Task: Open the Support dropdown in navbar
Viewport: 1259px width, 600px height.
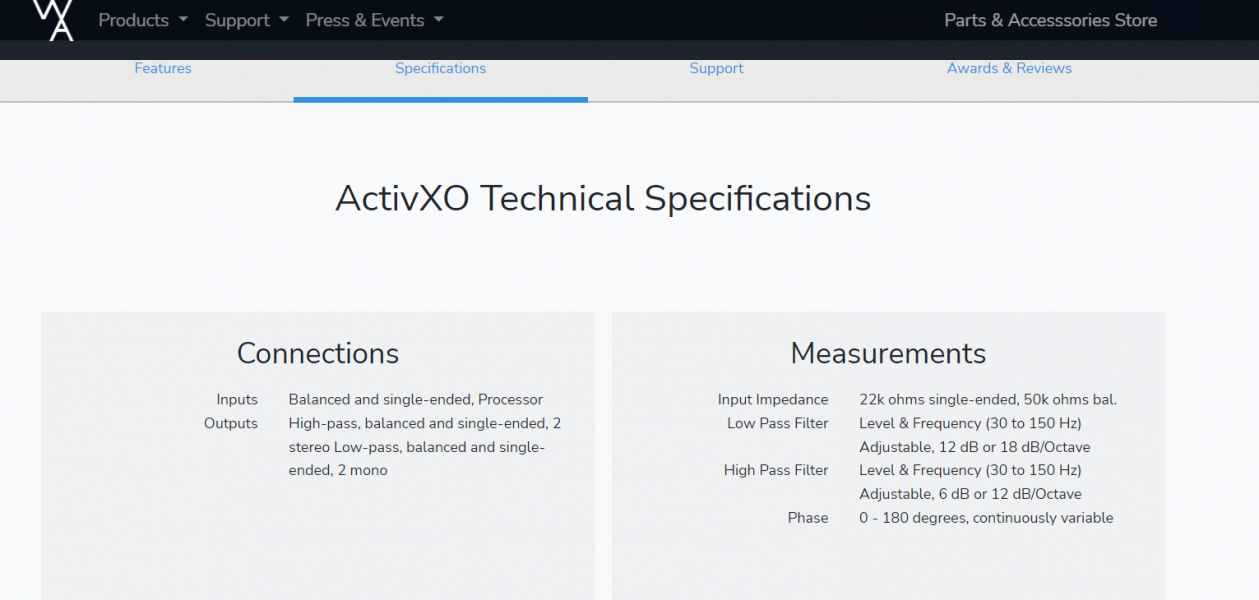Action: click(247, 20)
